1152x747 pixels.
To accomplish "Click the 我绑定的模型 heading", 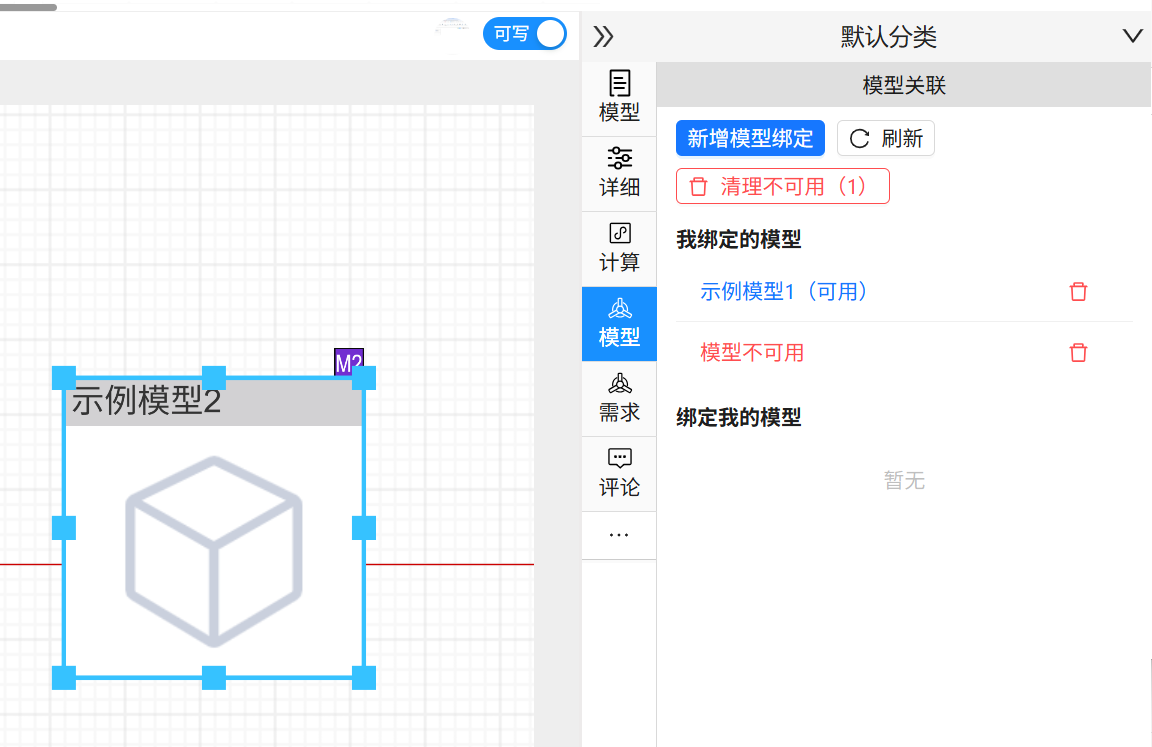I will (738, 239).
